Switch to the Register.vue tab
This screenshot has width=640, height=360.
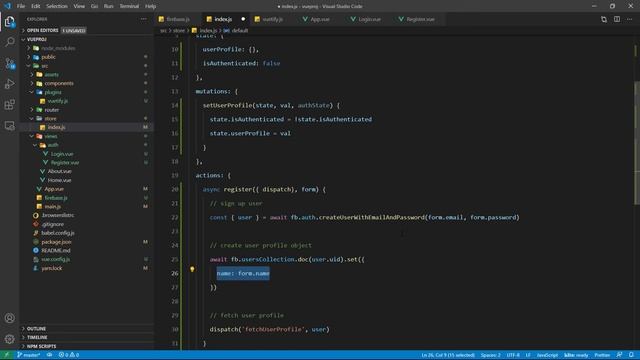click(420, 19)
